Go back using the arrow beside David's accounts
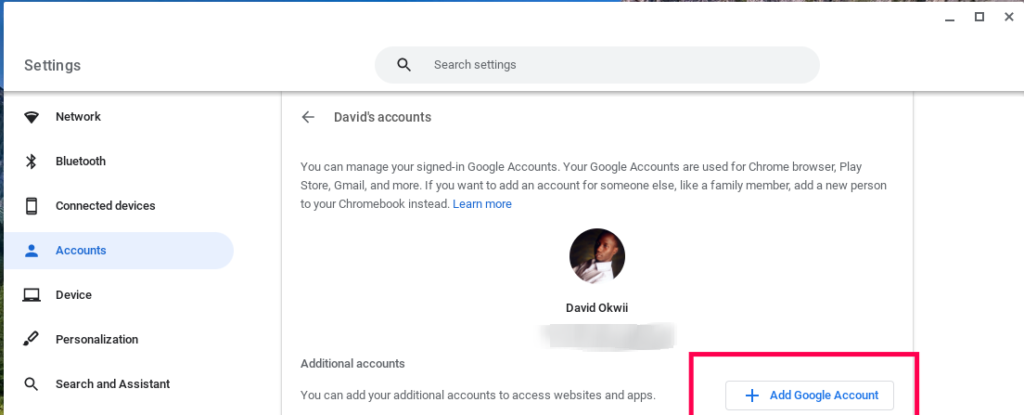This screenshot has height=415, width=1024. 308,117
